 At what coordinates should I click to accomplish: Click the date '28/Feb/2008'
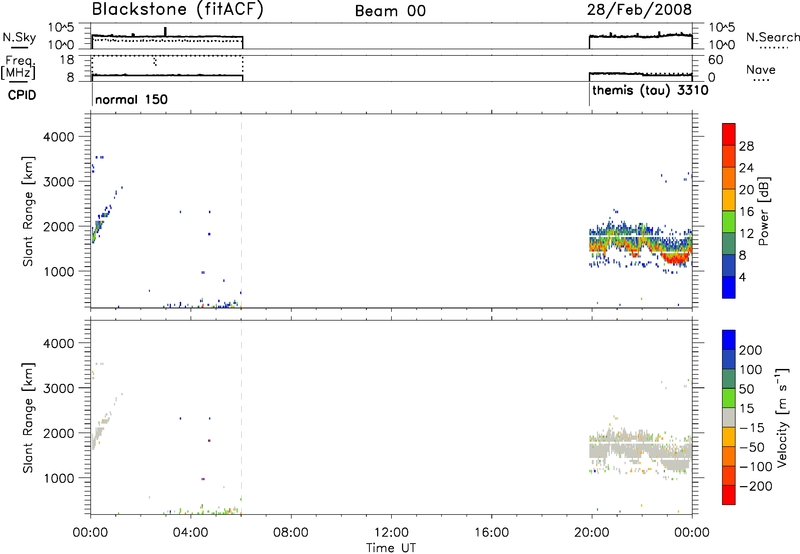639,10
